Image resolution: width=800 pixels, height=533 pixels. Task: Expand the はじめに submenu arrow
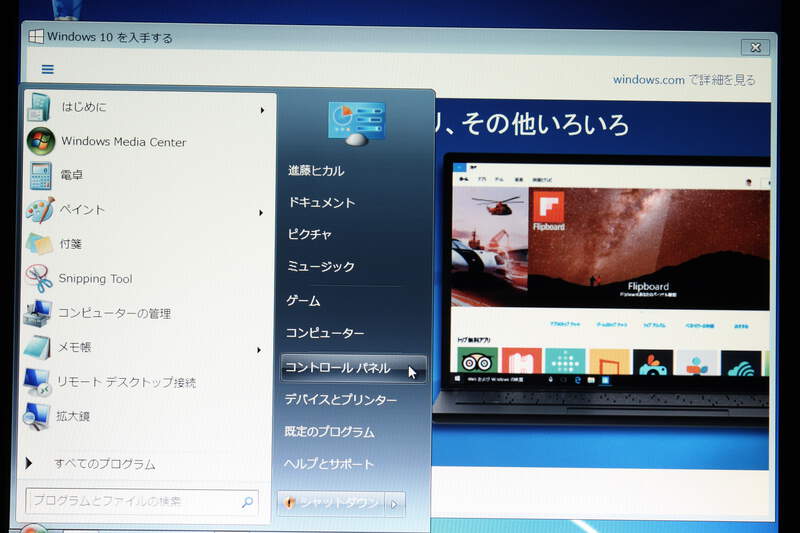[x=262, y=110]
